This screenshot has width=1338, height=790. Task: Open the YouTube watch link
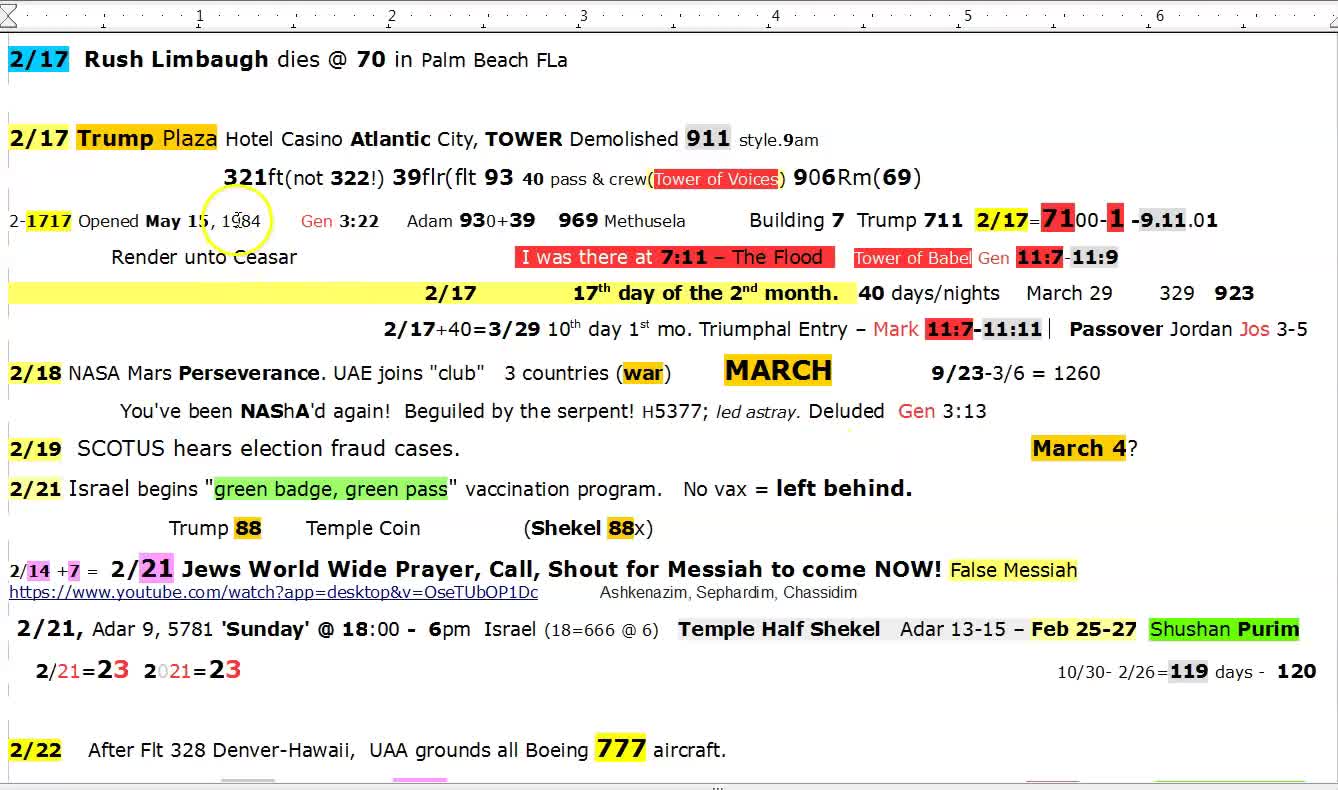coord(273,592)
